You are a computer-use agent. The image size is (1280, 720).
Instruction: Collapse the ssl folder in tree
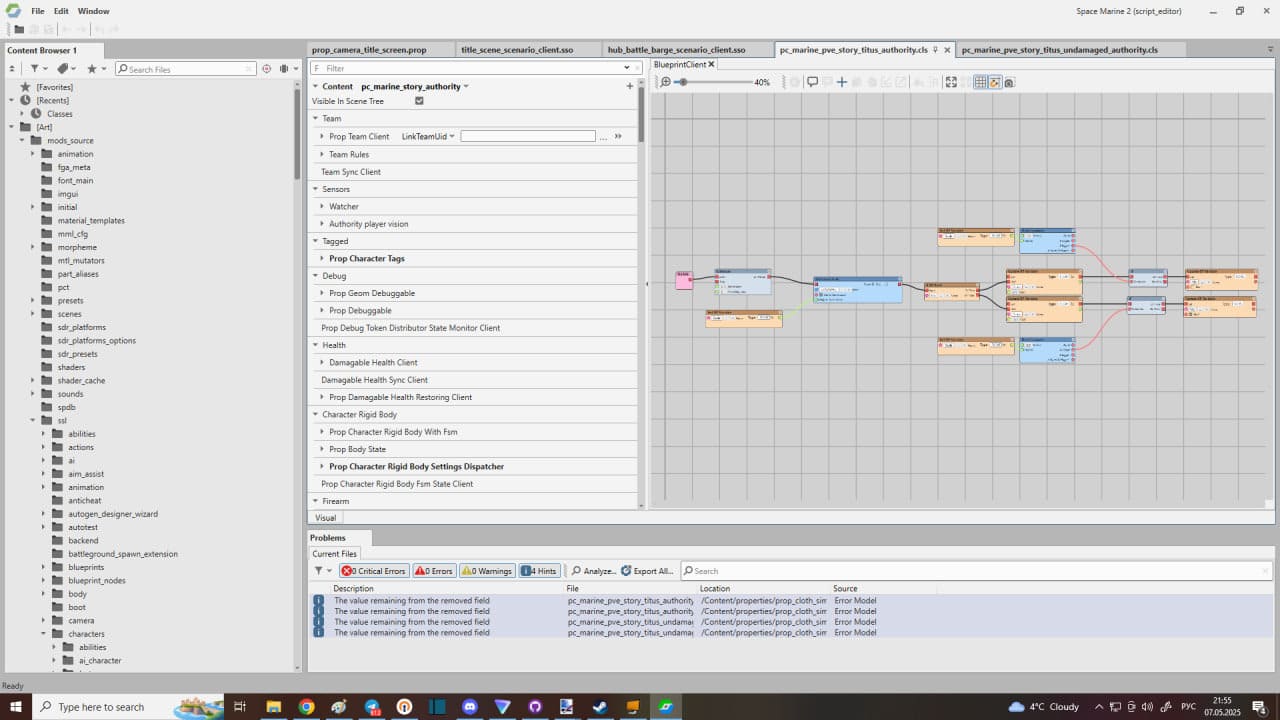point(33,421)
